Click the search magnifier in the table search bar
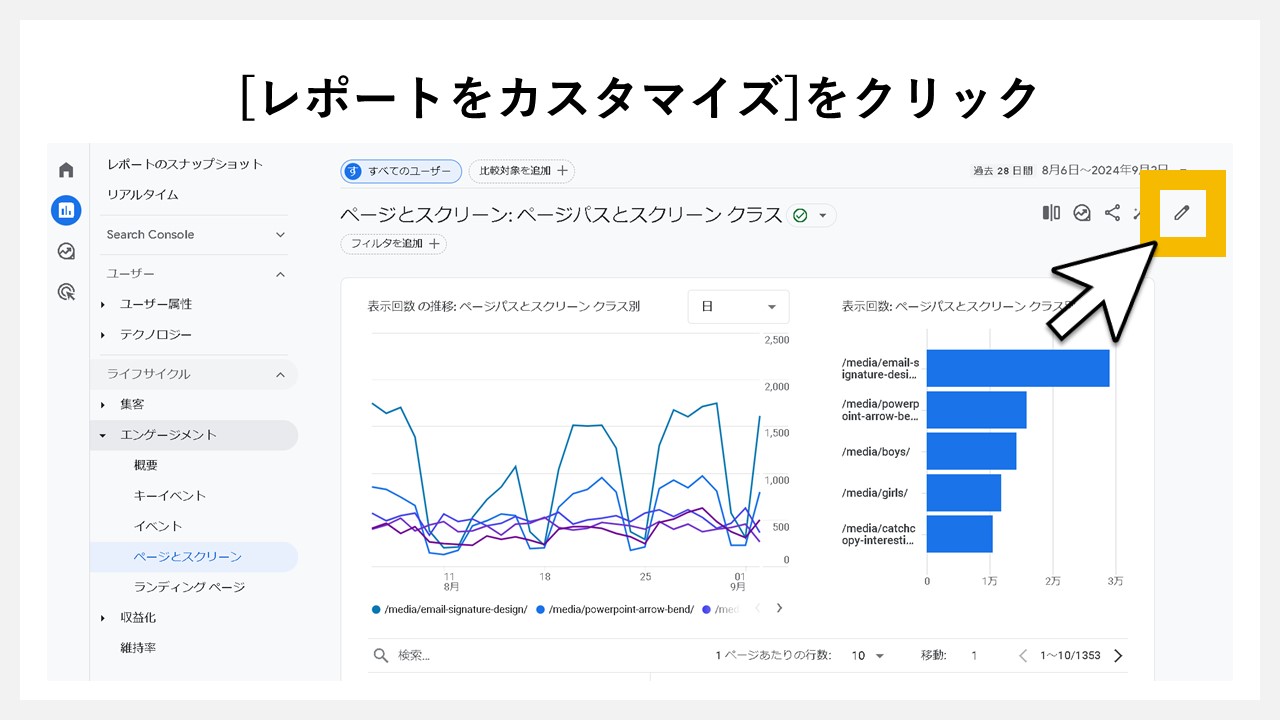 [x=380, y=655]
